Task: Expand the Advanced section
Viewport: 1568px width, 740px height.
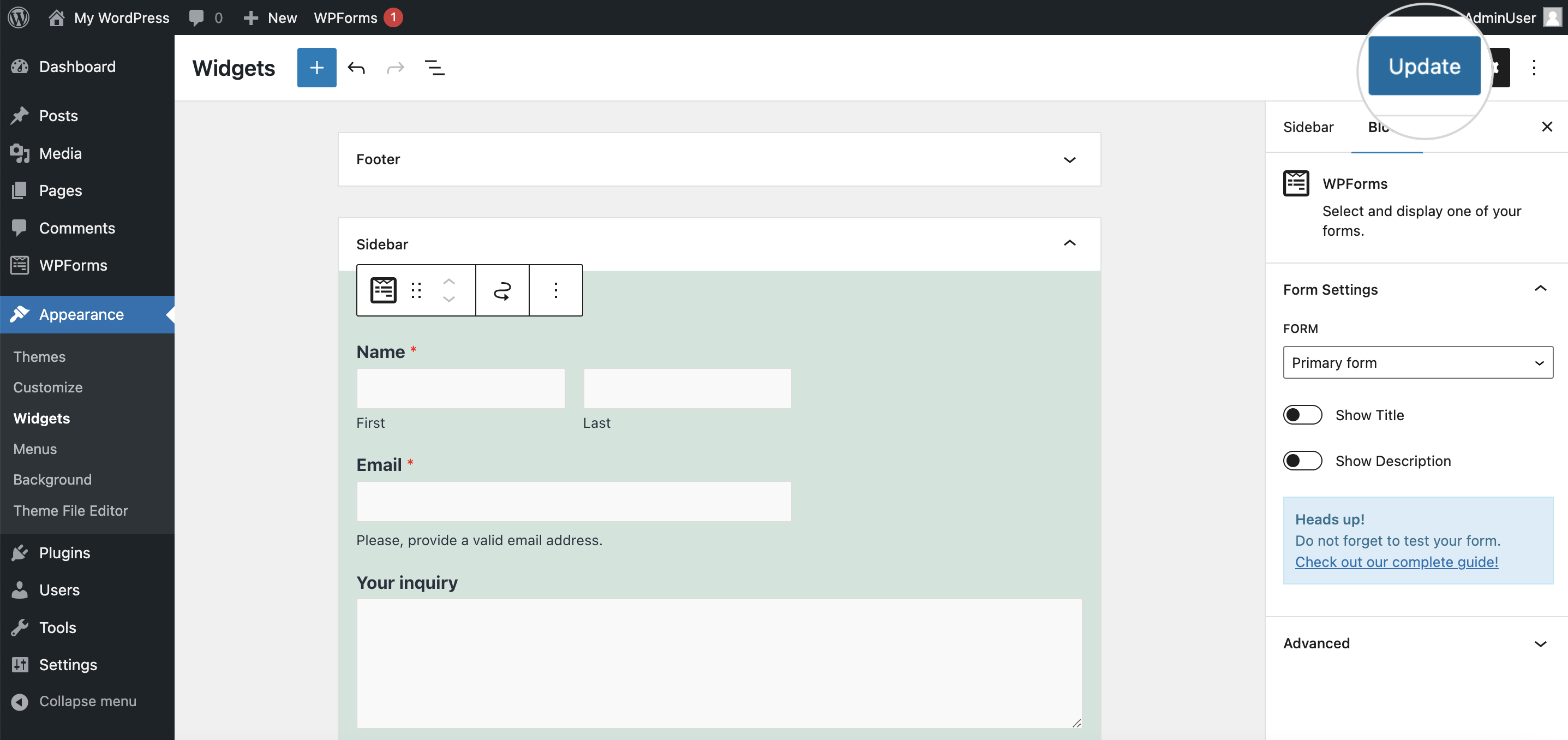Action: 1417,644
